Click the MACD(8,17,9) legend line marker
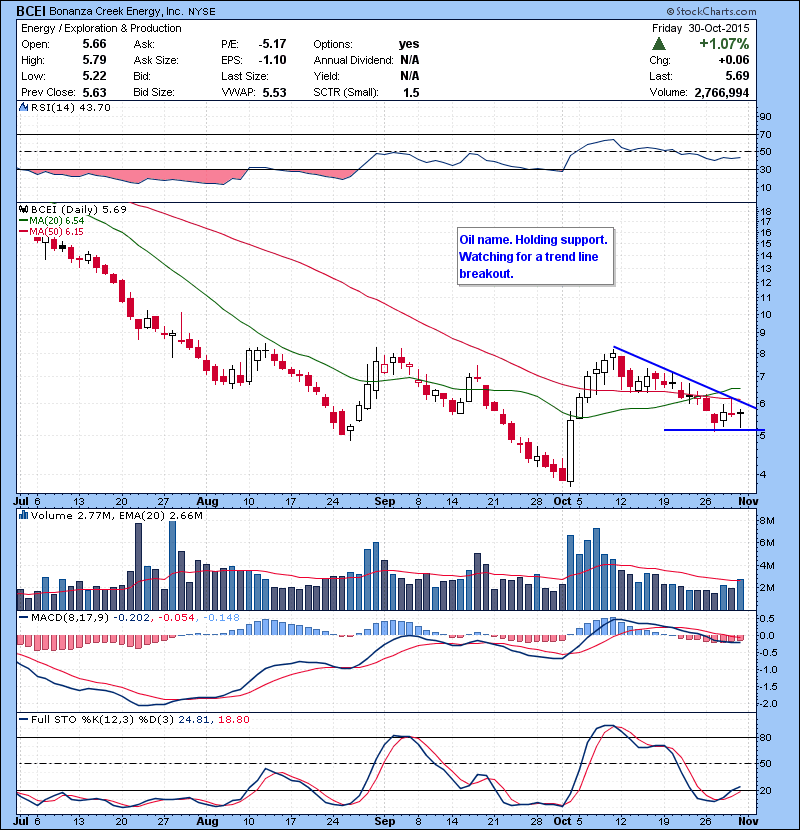The height and width of the screenshot is (830, 800). [x=23, y=617]
